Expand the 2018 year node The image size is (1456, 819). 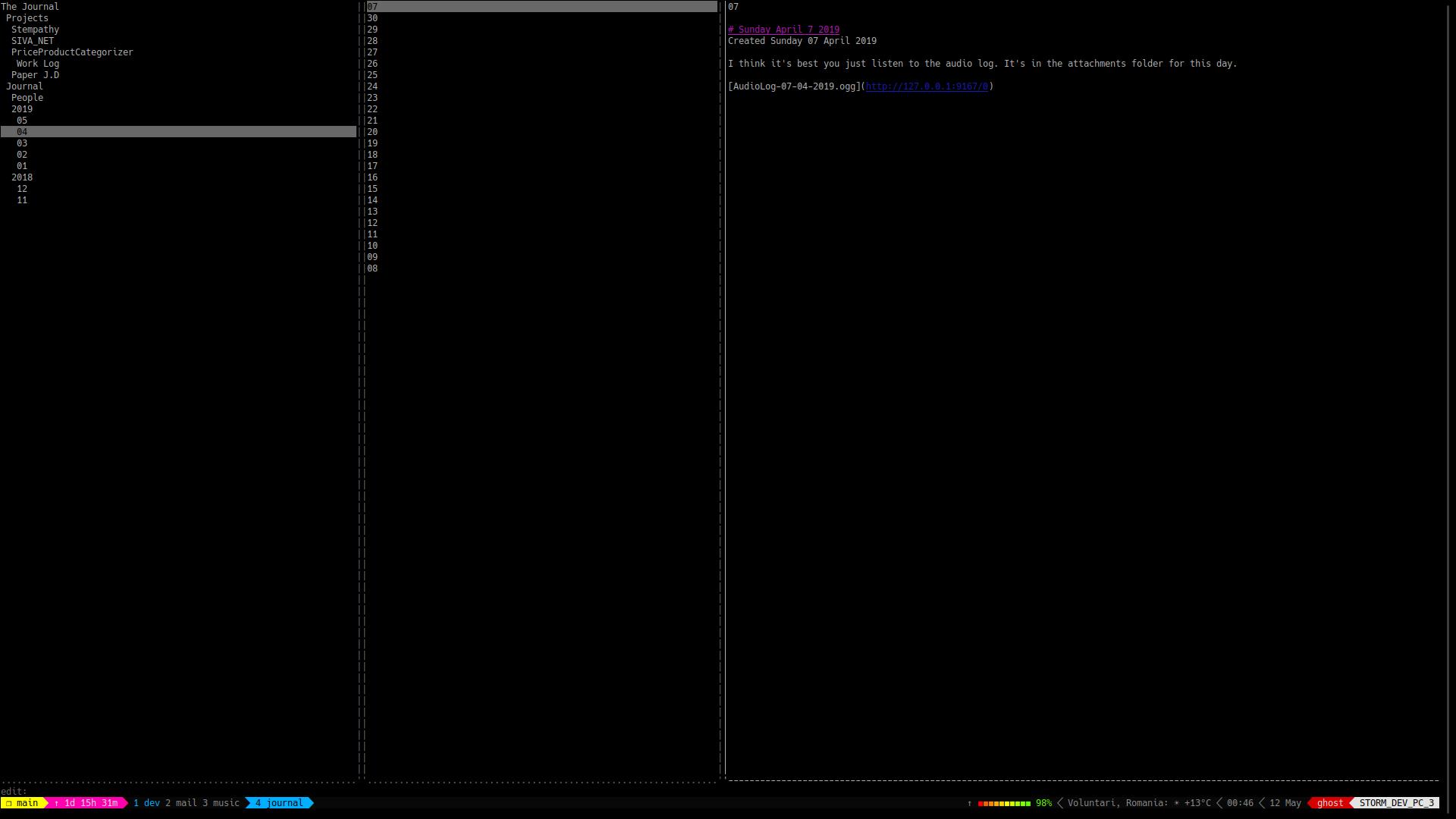pos(23,177)
